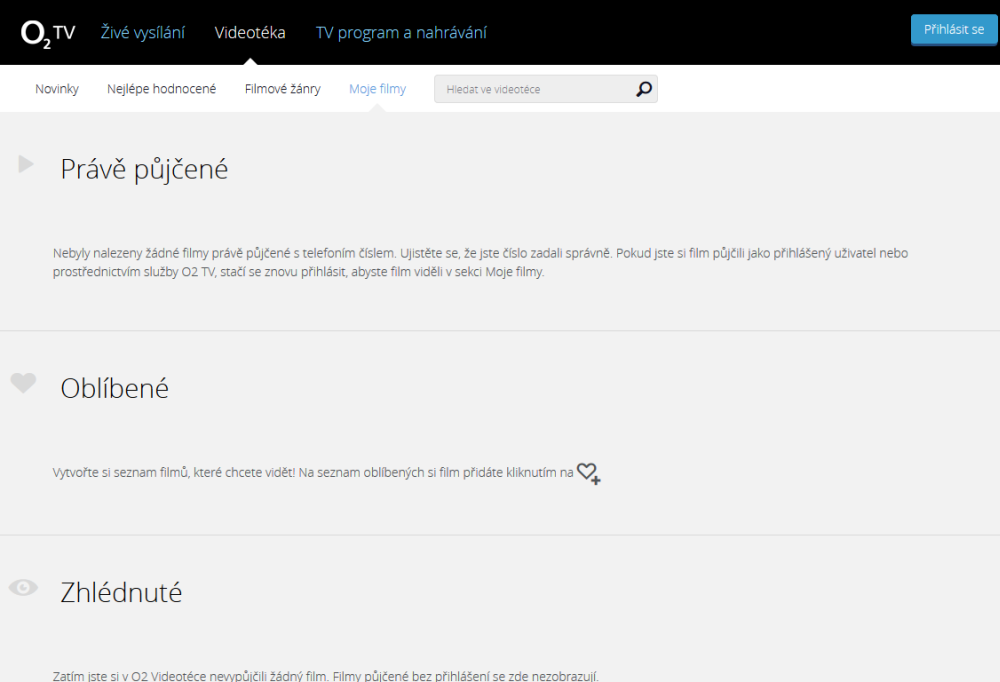This screenshot has height=682, width=1000.
Task: Click the Právě půjčené heading
Action: [144, 169]
